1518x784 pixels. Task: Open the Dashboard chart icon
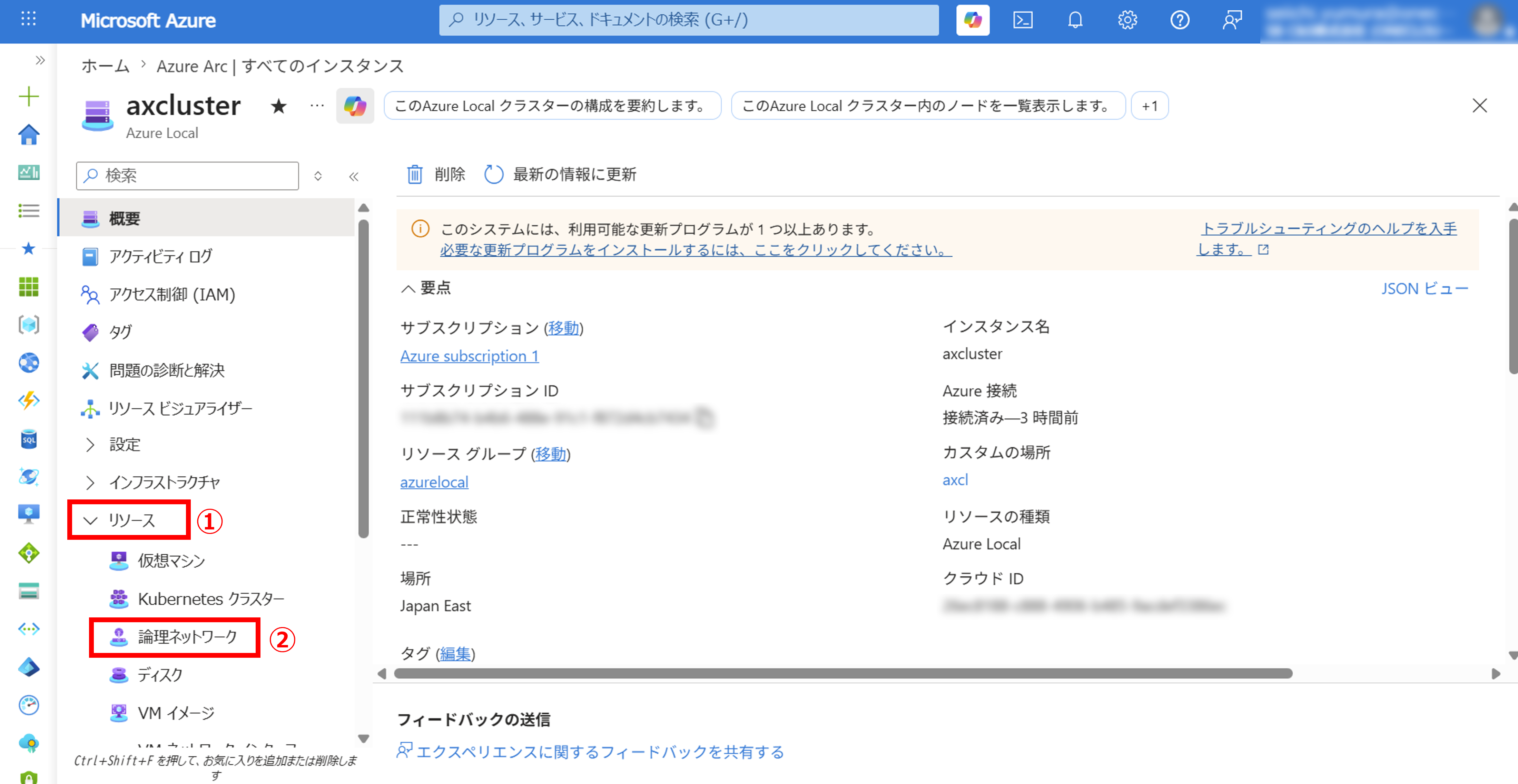click(28, 172)
